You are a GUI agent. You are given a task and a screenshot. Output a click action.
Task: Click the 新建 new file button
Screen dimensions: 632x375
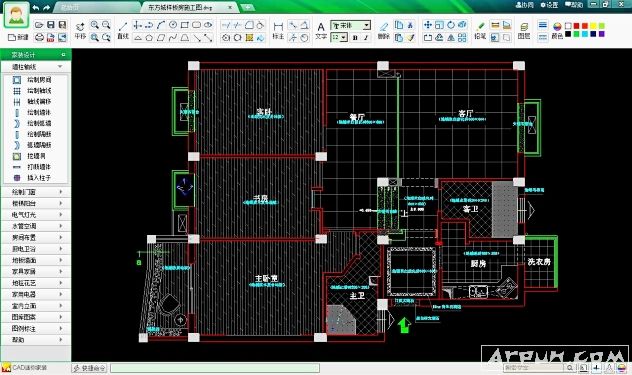(x=18, y=37)
